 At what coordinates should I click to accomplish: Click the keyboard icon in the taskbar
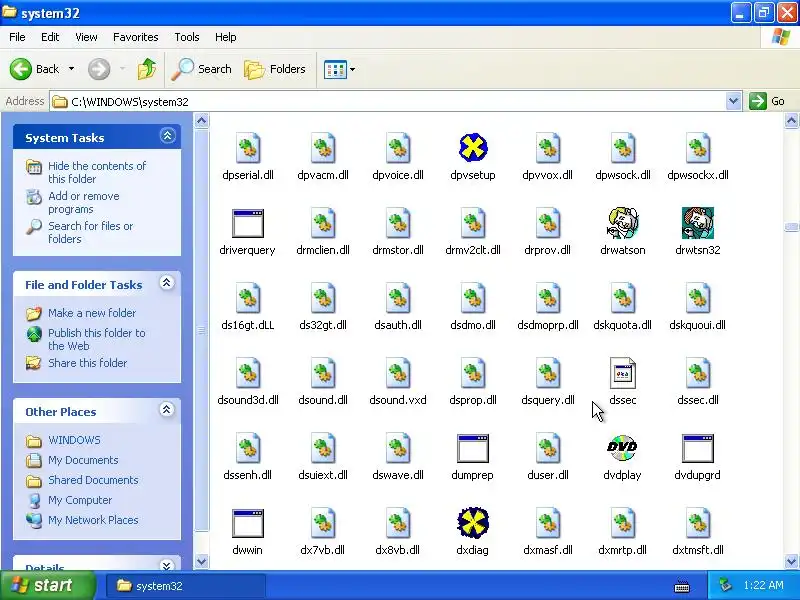pyautogui.click(x=682, y=586)
